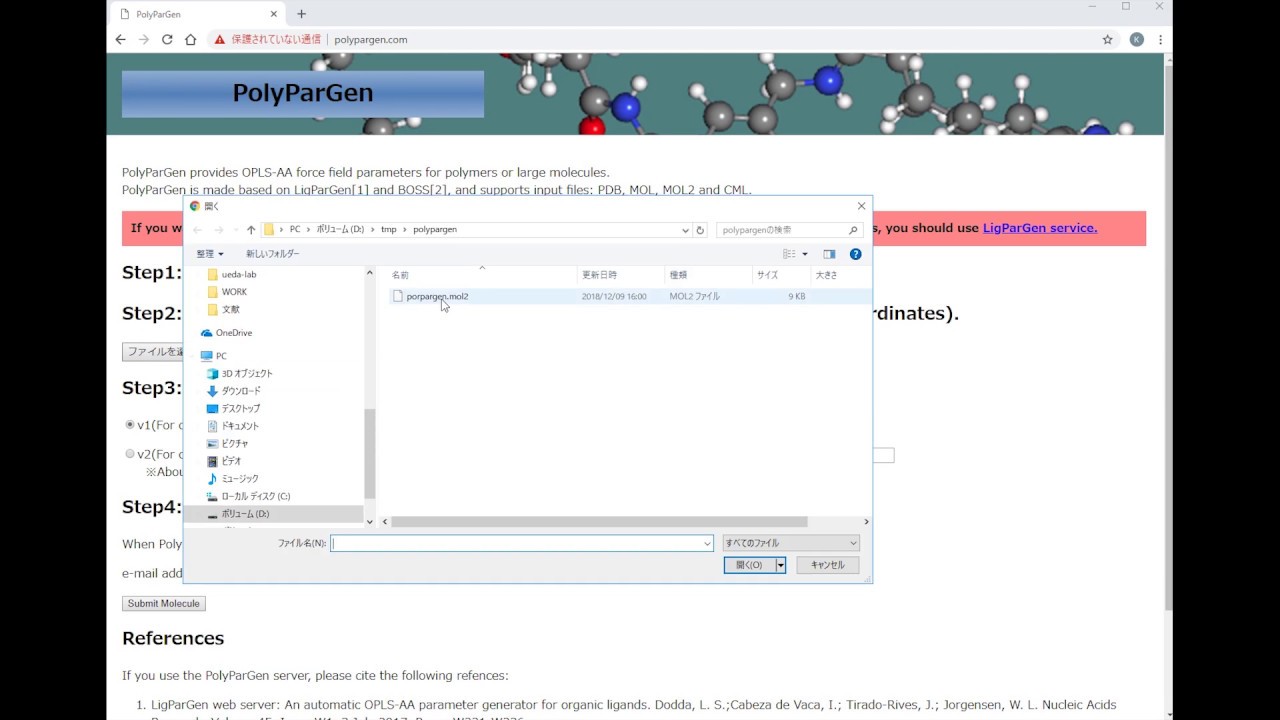Click the polypargen search field

782,230
